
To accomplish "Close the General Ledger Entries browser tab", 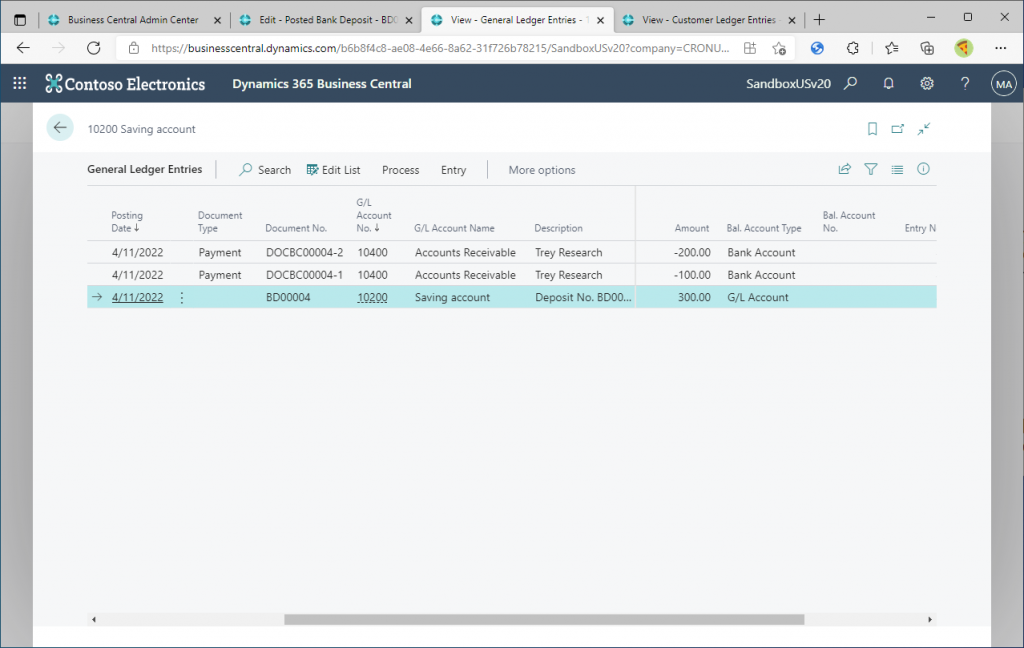I will [600, 20].
